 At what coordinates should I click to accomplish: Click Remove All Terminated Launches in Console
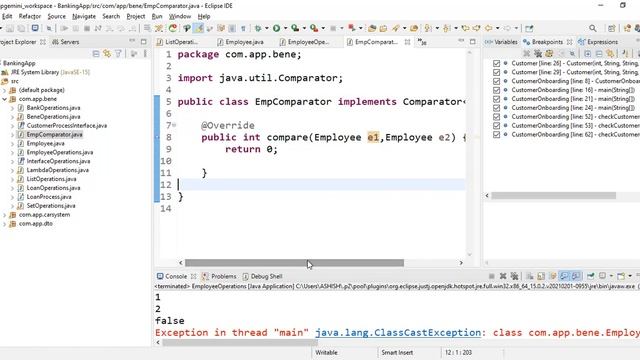point(514,276)
